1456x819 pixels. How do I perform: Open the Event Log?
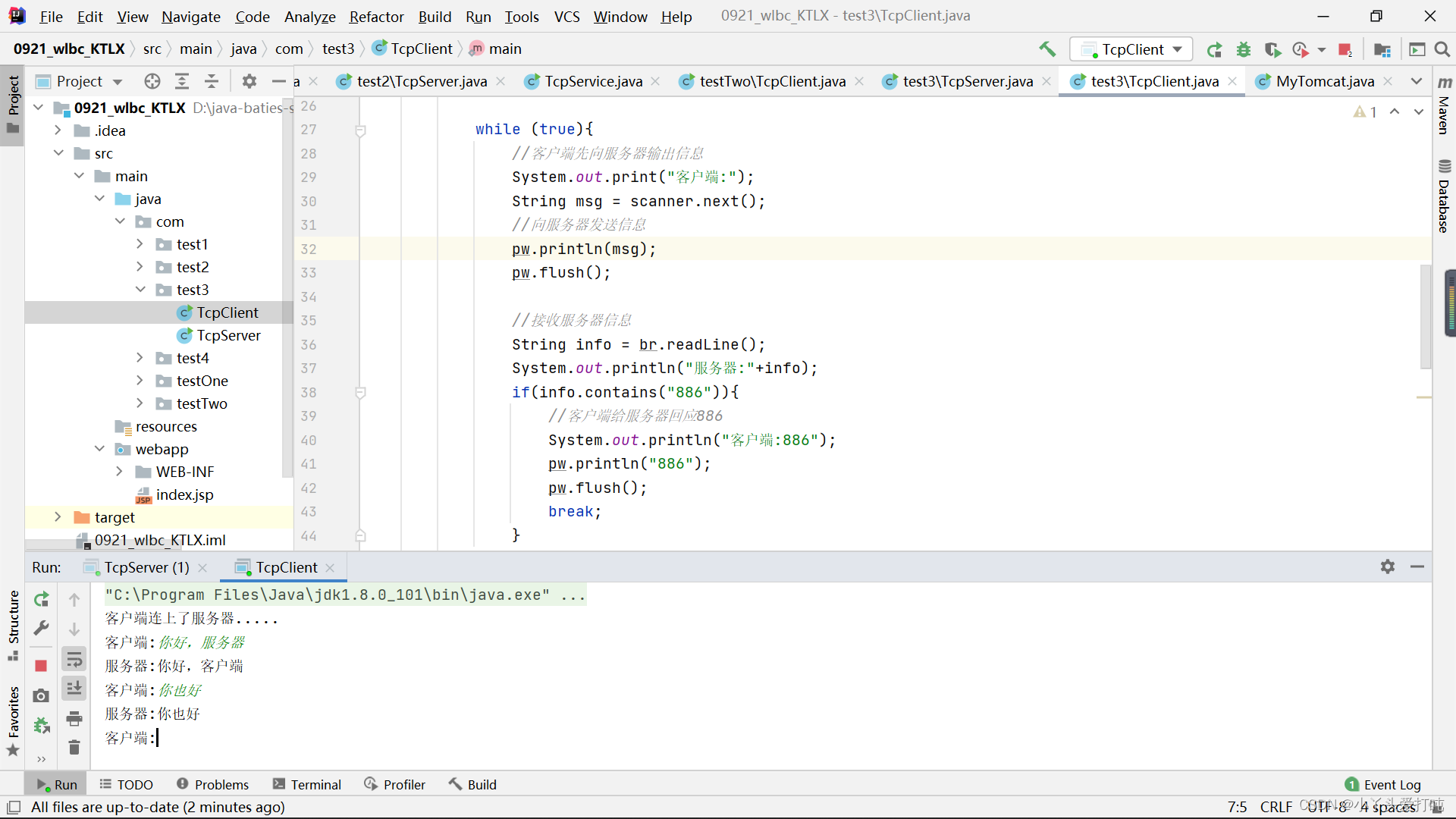[1383, 784]
